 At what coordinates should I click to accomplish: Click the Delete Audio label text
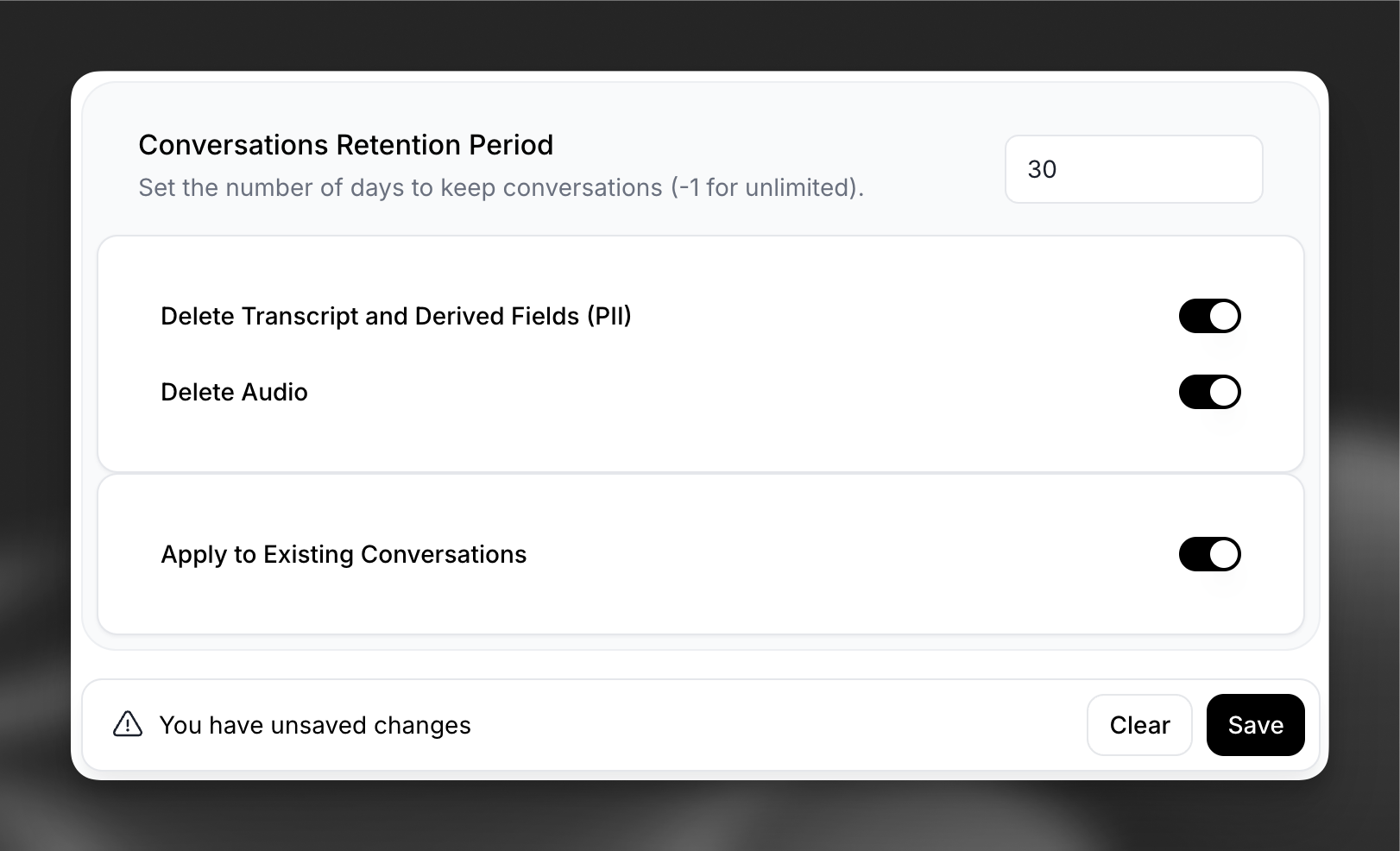click(x=234, y=392)
